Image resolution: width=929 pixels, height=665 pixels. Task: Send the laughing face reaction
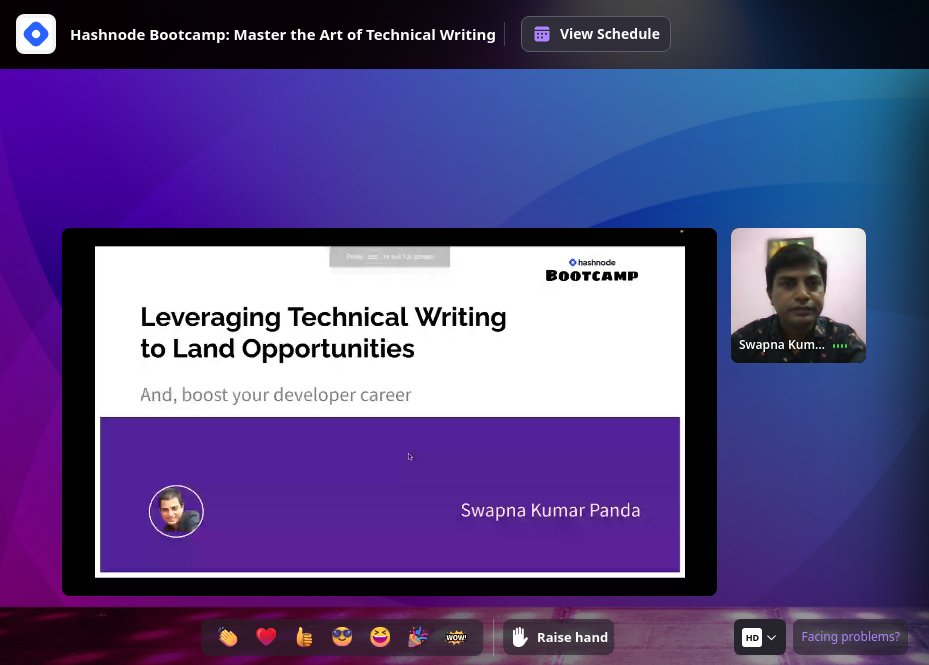click(380, 637)
